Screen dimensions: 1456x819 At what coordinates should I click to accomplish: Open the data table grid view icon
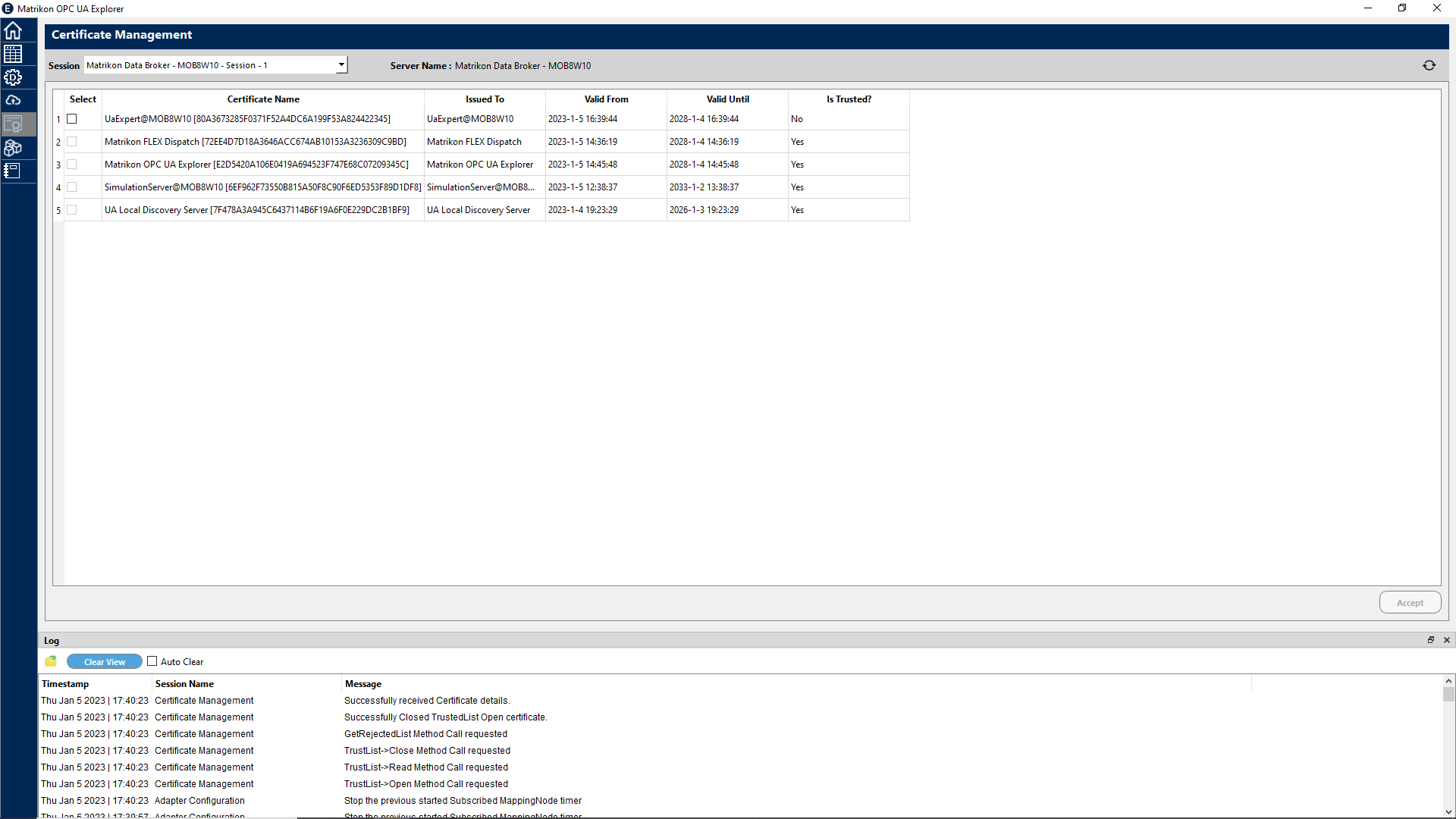coord(13,54)
